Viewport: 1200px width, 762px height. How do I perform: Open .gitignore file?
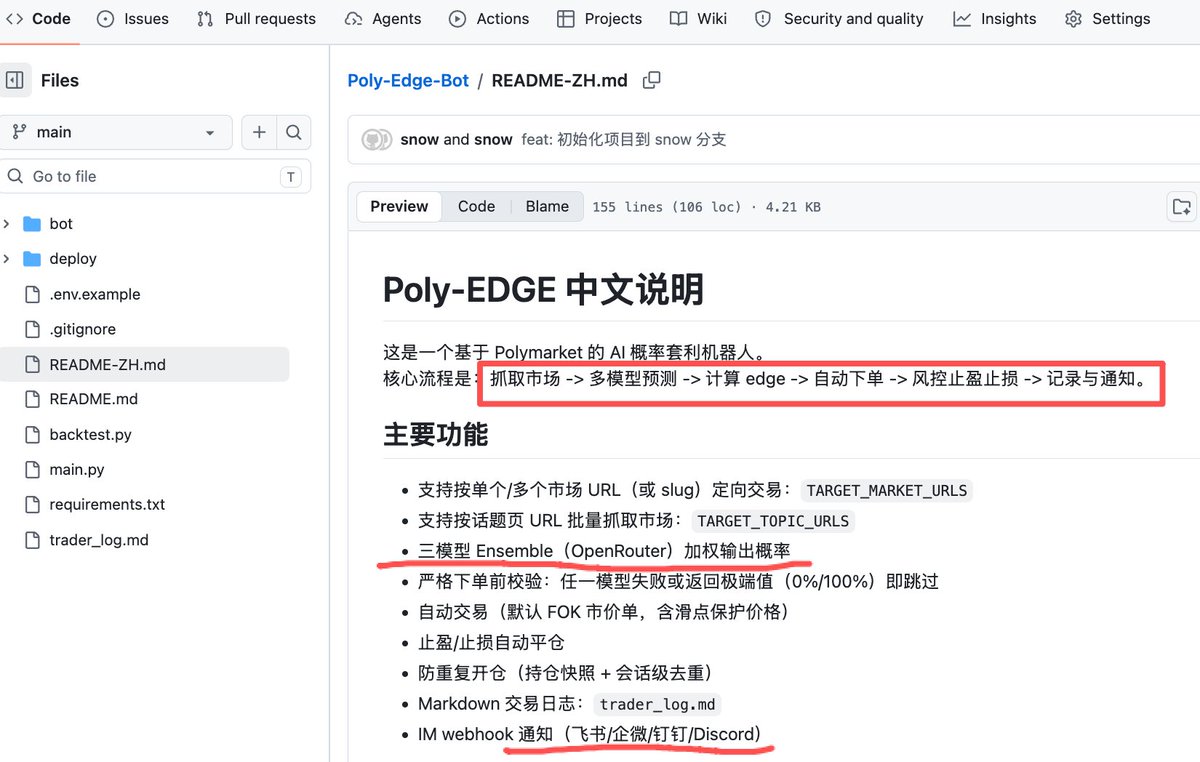[x=83, y=329]
